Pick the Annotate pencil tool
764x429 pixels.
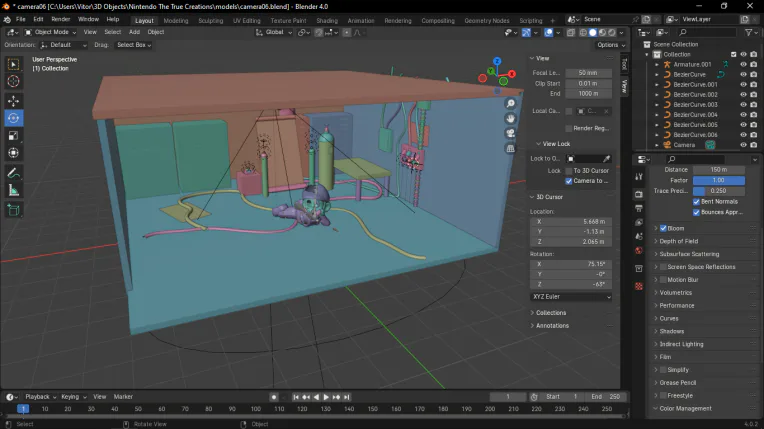point(14,173)
